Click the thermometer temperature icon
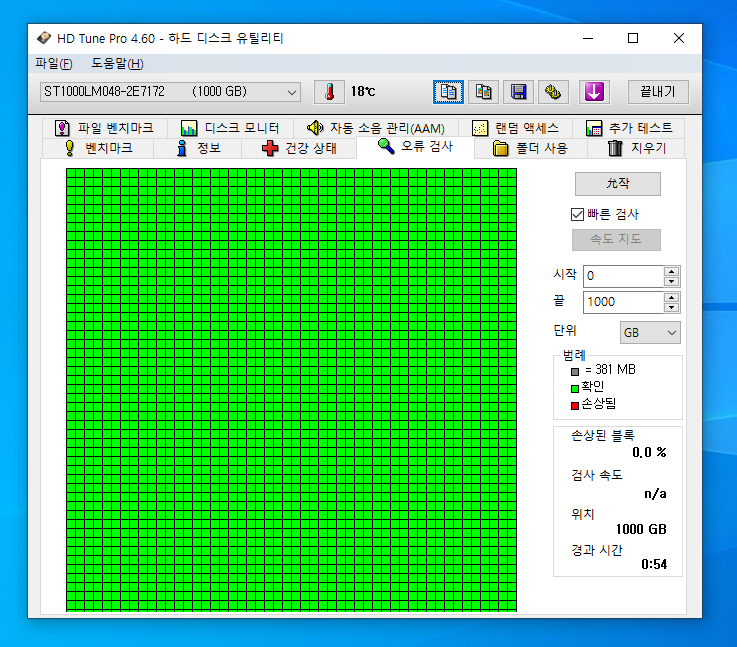The image size is (737, 647). tap(329, 92)
